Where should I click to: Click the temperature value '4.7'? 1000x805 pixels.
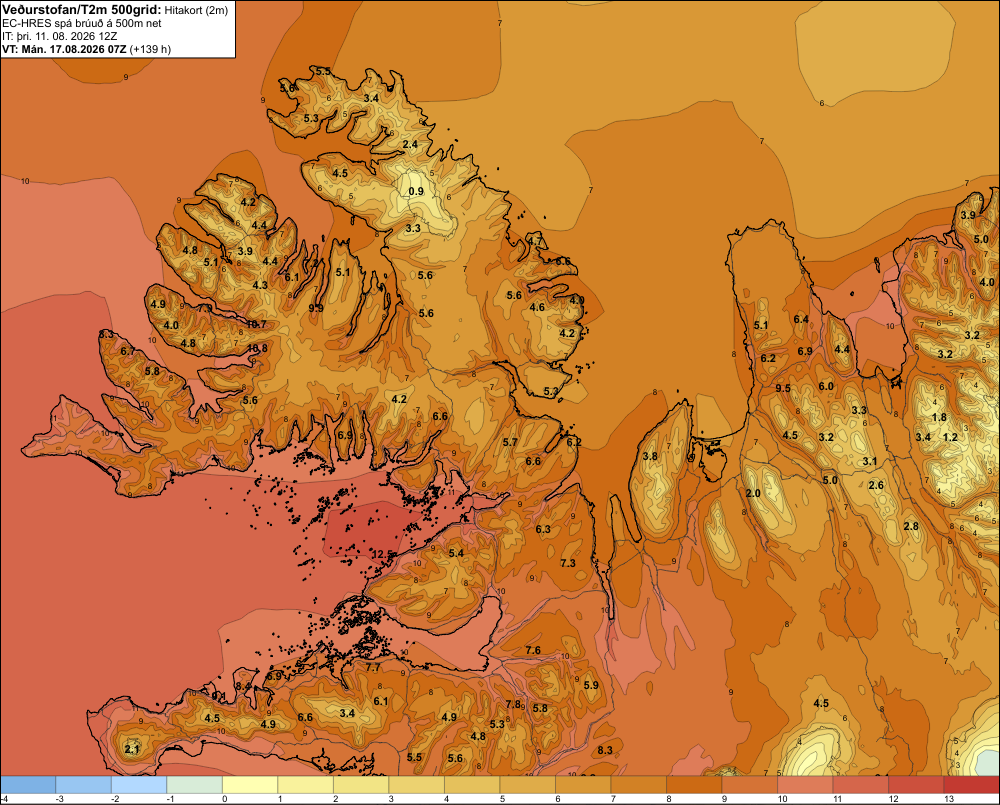(x=534, y=241)
